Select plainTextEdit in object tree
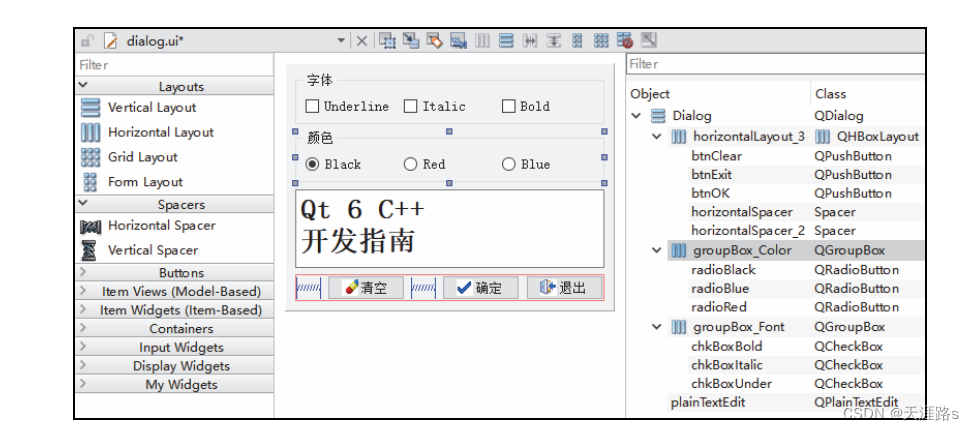This screenshot has height=430, width=974. (708, 403)
